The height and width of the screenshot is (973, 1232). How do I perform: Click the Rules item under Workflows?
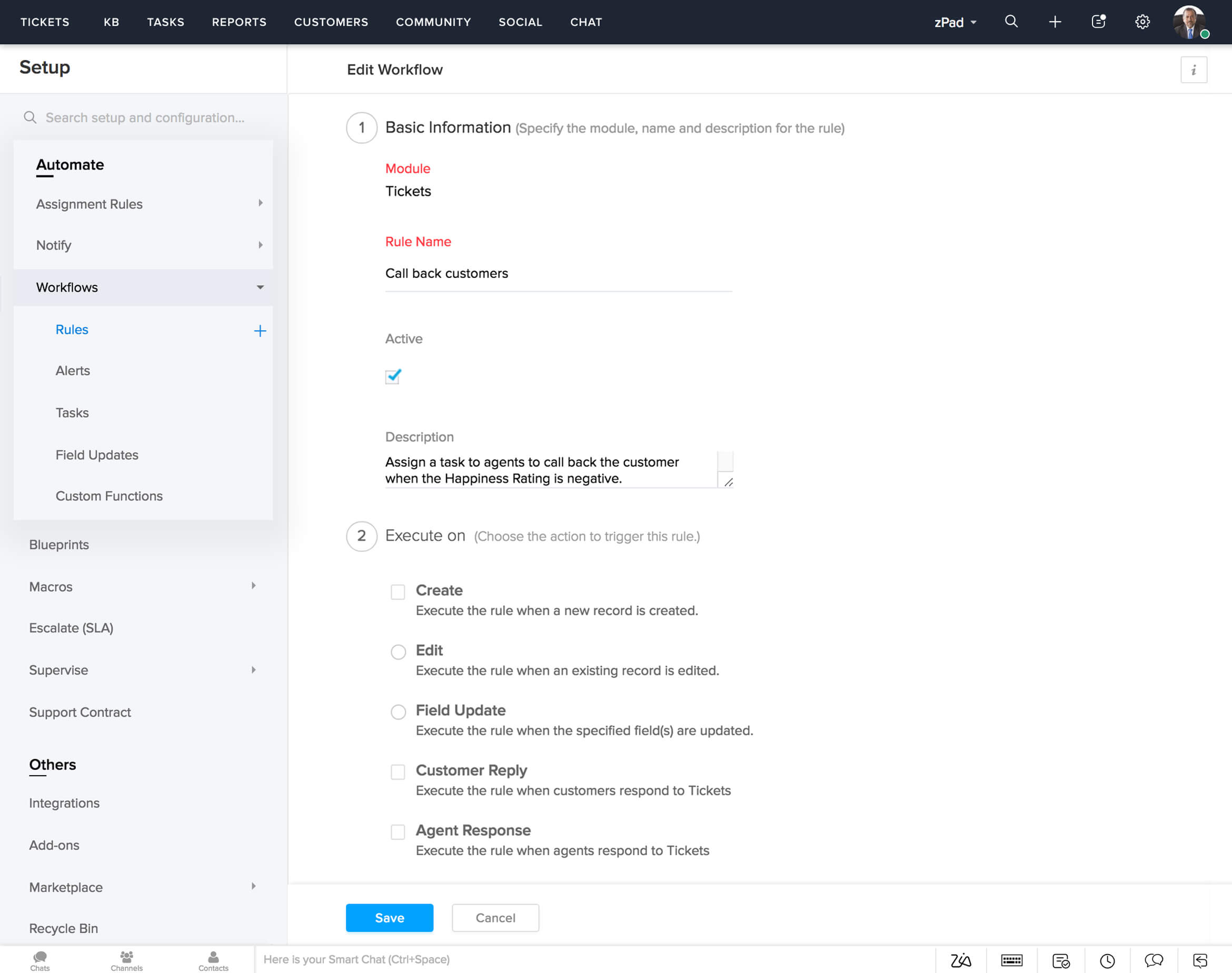pyautogui.click(x=72, y=329)
